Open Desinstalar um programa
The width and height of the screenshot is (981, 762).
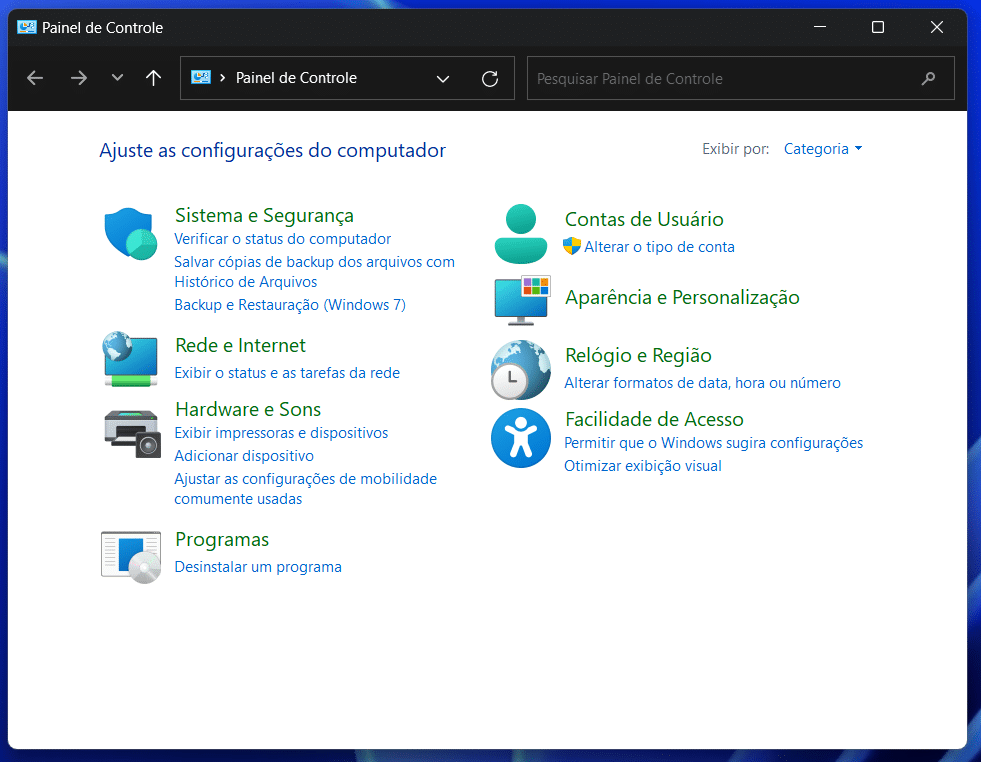click(x=258, y=566)
